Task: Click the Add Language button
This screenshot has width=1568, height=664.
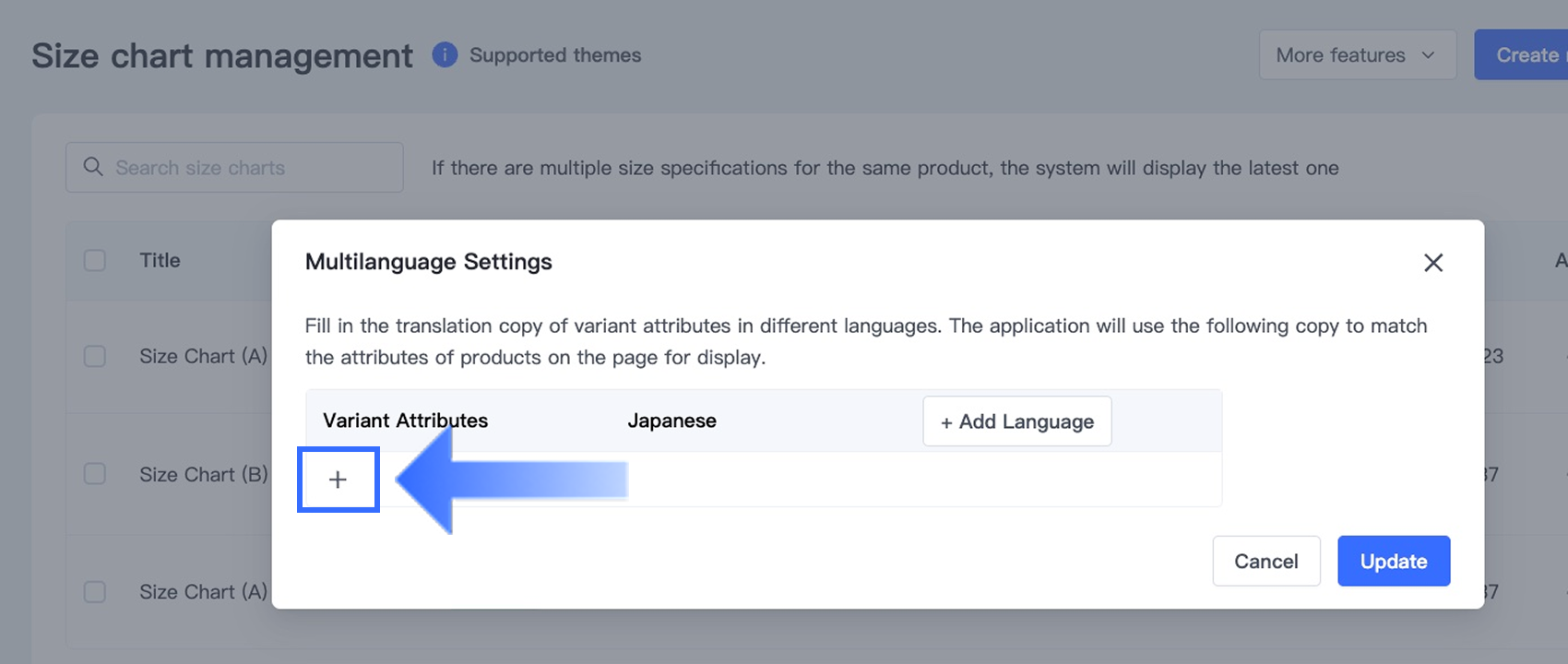Action: click(x=1016, y=421)
